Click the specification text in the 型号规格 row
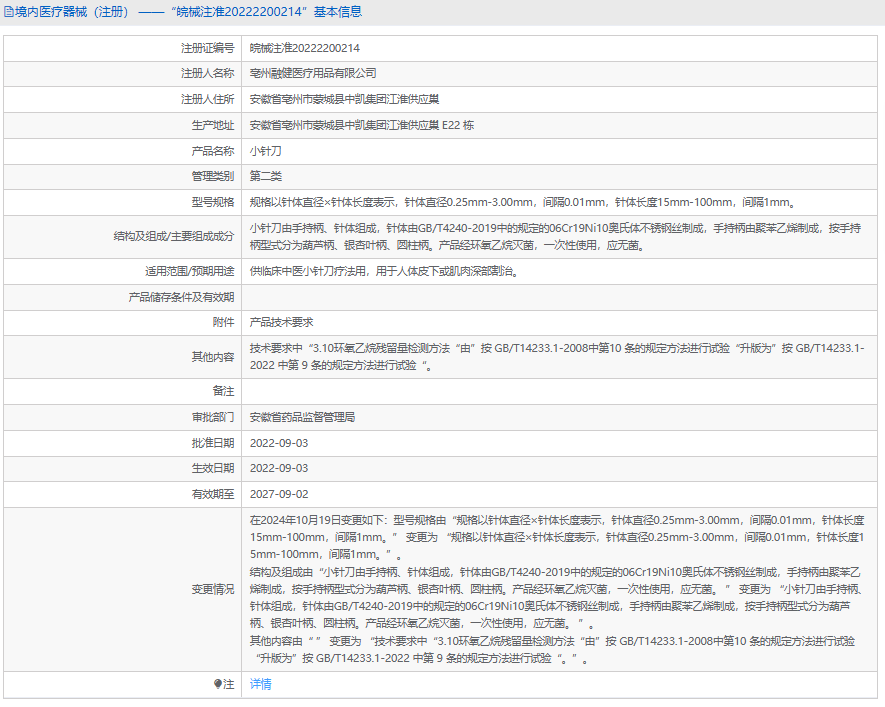Image resolution: width=885 pixels, height=707 pixels. (x=523, y=202)
